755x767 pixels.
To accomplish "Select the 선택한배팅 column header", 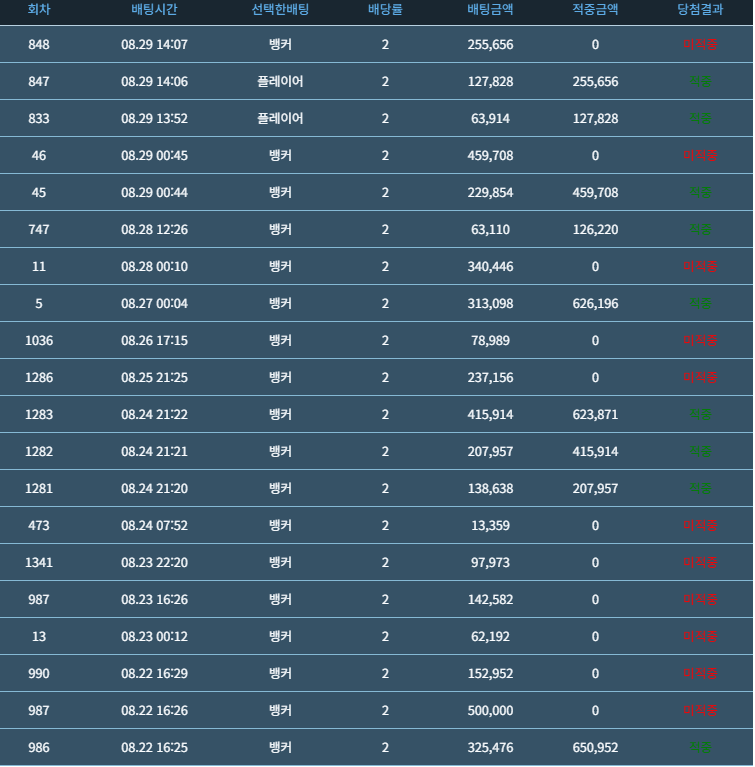I will click(x=280, y=9).
